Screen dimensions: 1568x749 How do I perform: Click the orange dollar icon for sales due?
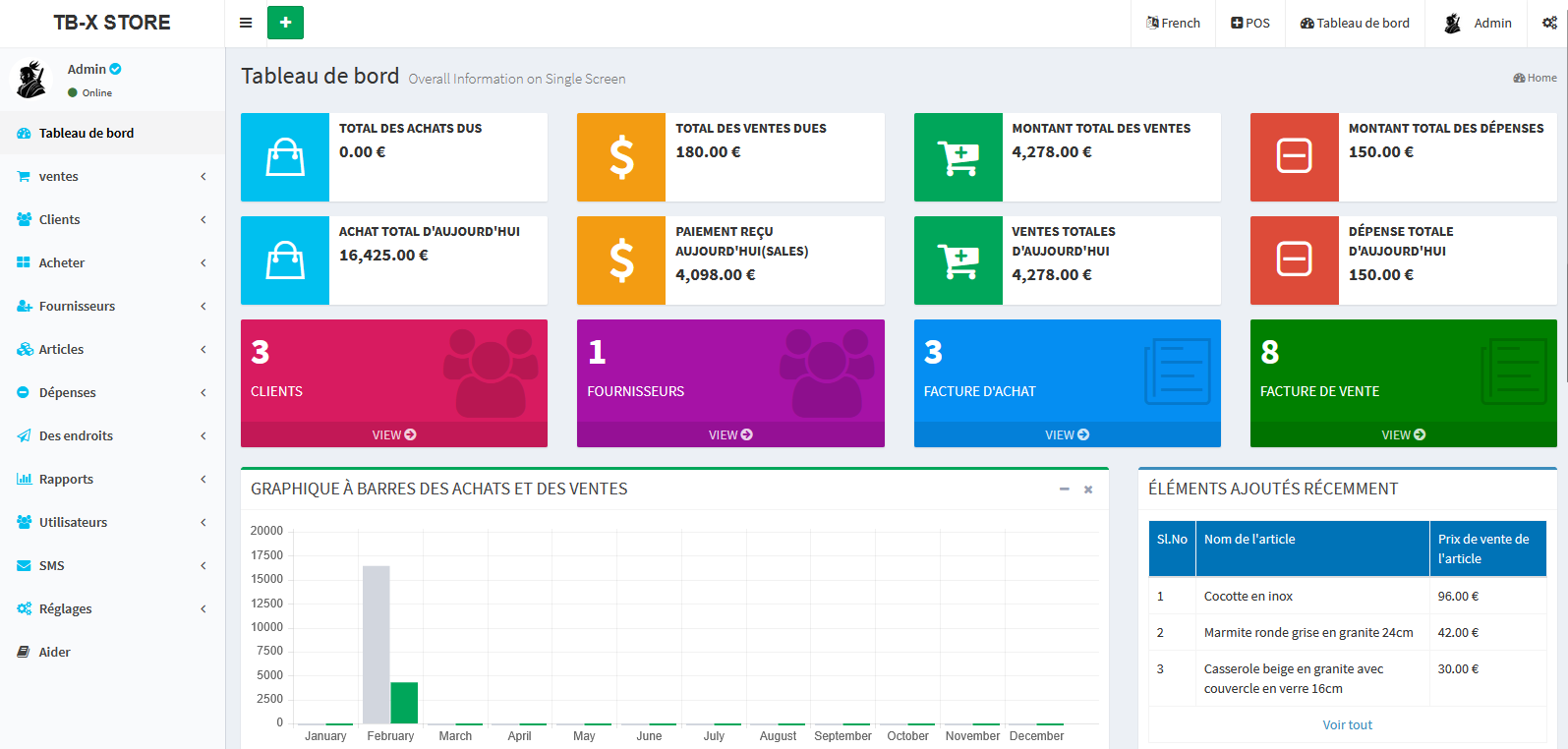click(621, 157)
